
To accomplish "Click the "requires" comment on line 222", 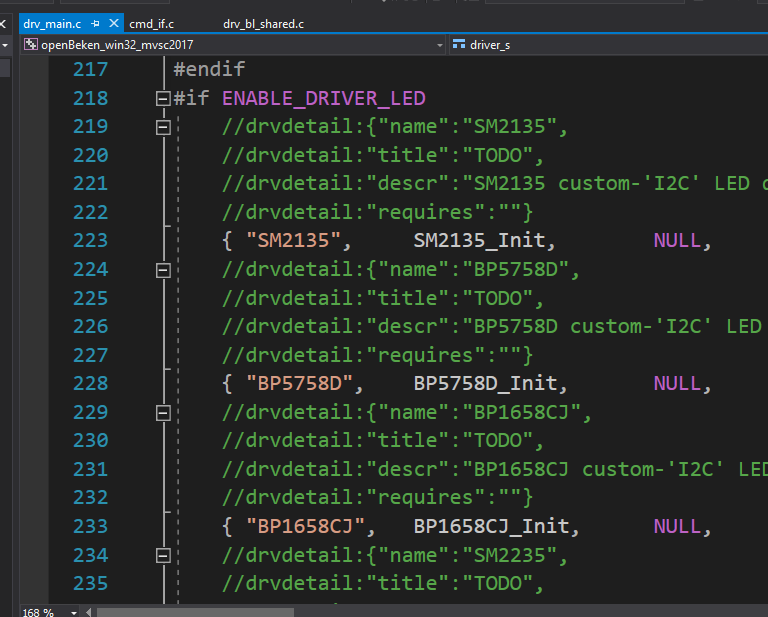I will (377, 213).
